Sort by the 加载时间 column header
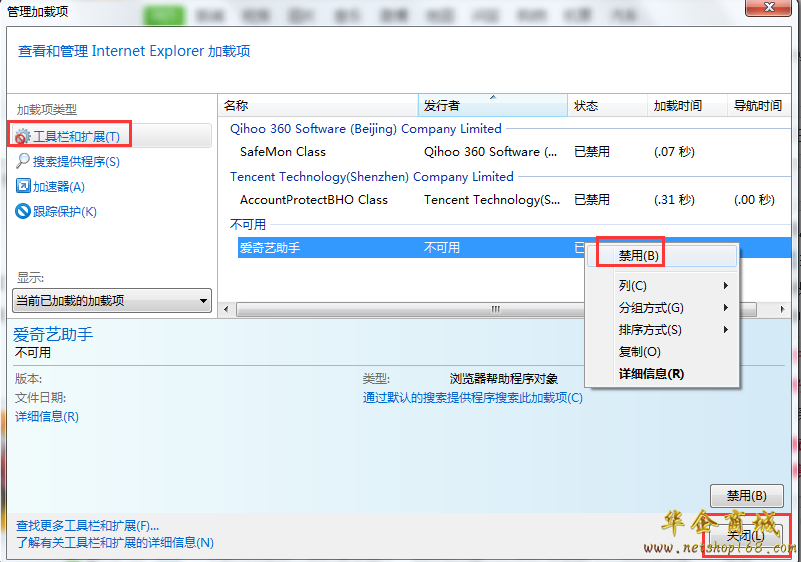The image size is (801, 562). tap(687, 106)
